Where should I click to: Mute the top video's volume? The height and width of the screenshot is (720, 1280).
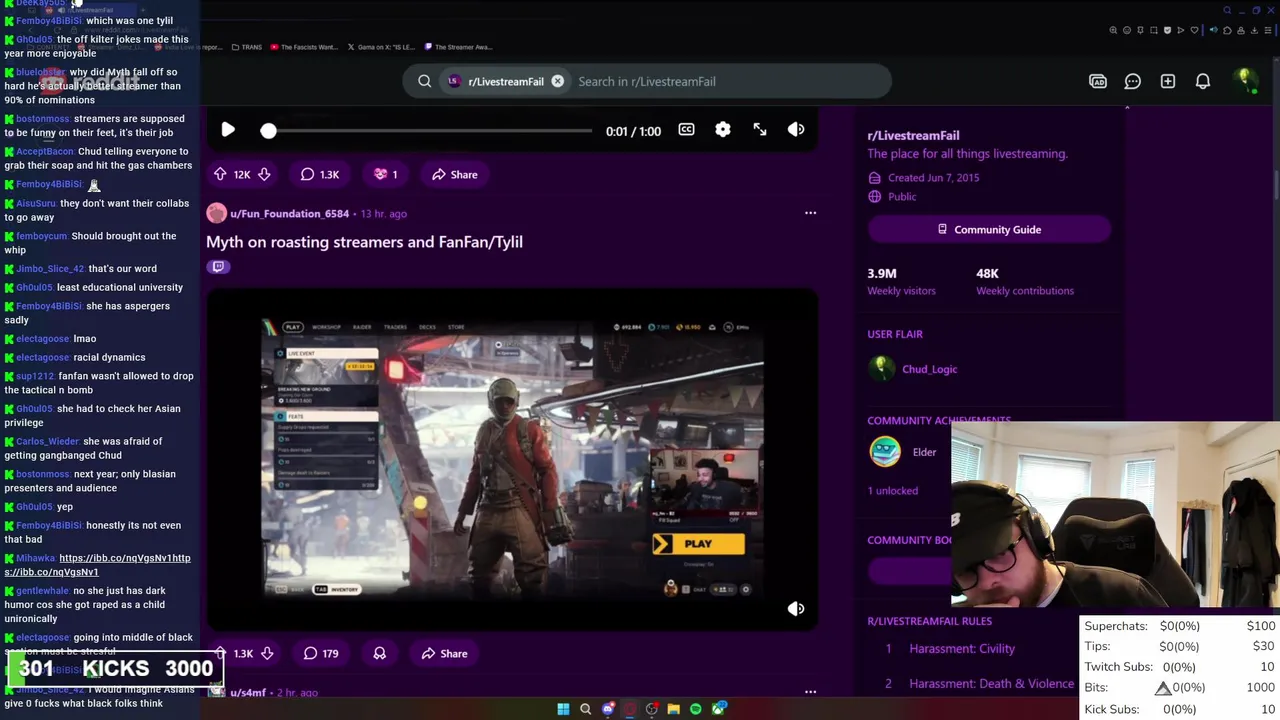coord(796,130)
